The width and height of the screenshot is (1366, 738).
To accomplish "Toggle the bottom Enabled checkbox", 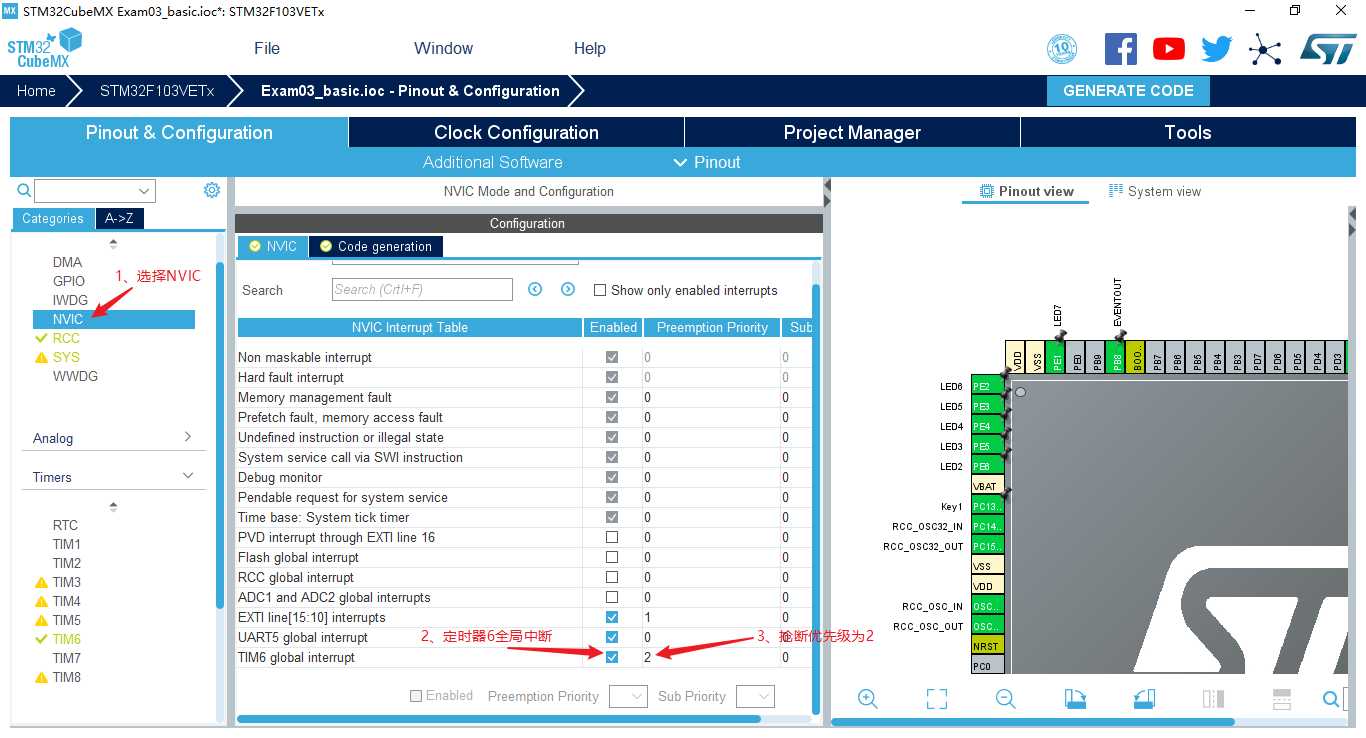I will click(416, 696).
